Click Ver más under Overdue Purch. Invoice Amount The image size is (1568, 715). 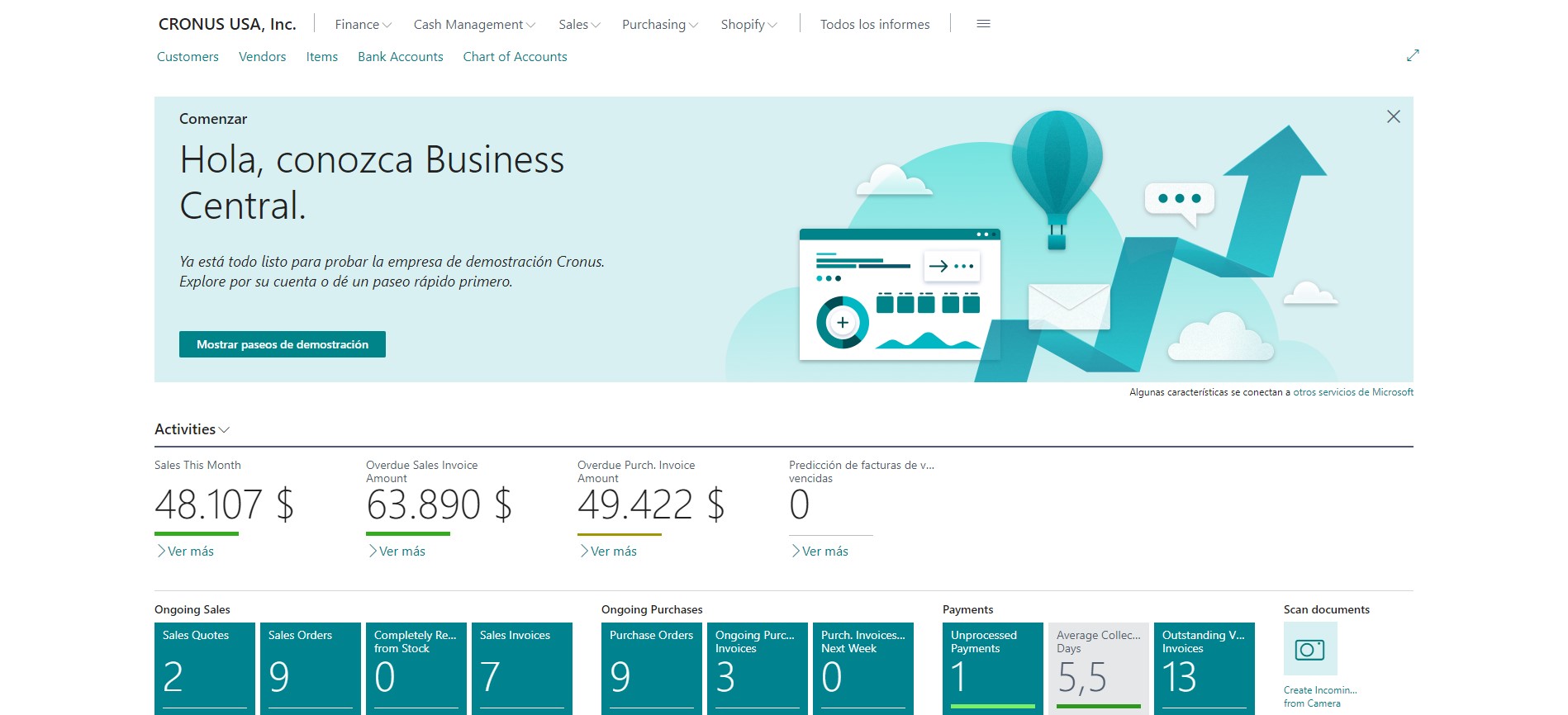(608, 552)
